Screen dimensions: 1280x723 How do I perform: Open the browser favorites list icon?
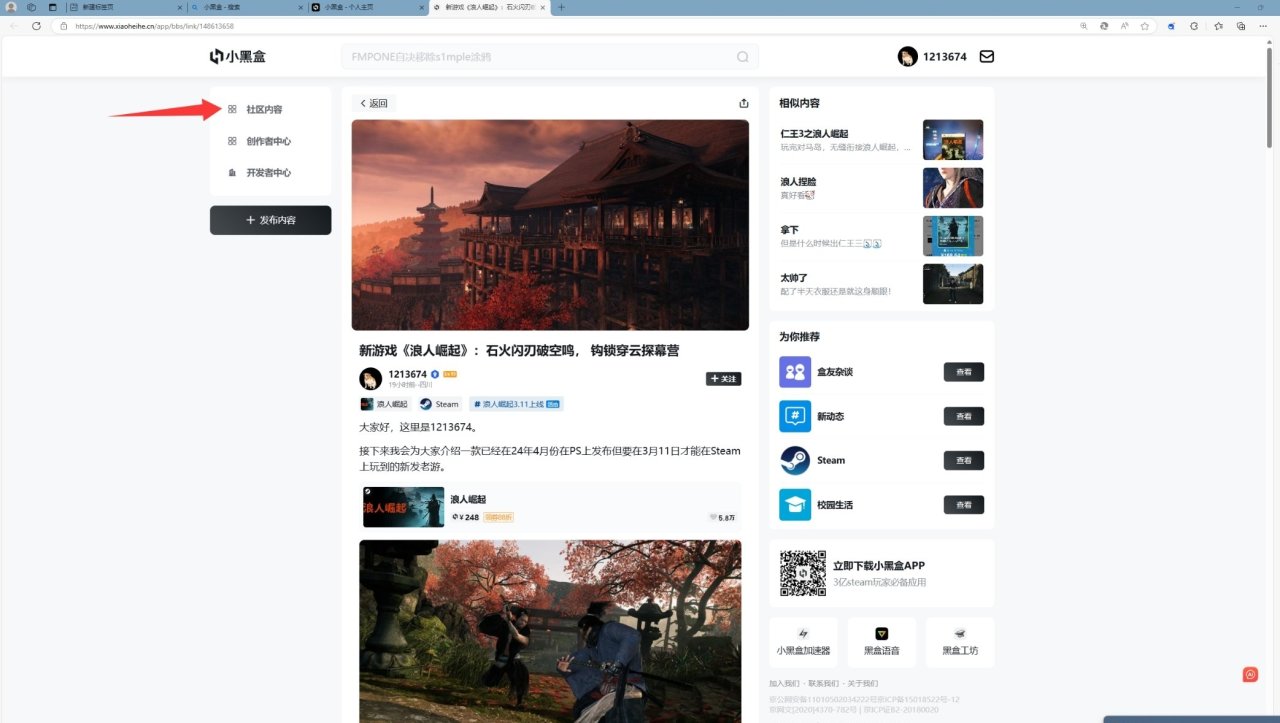[x=1219, y=25]
